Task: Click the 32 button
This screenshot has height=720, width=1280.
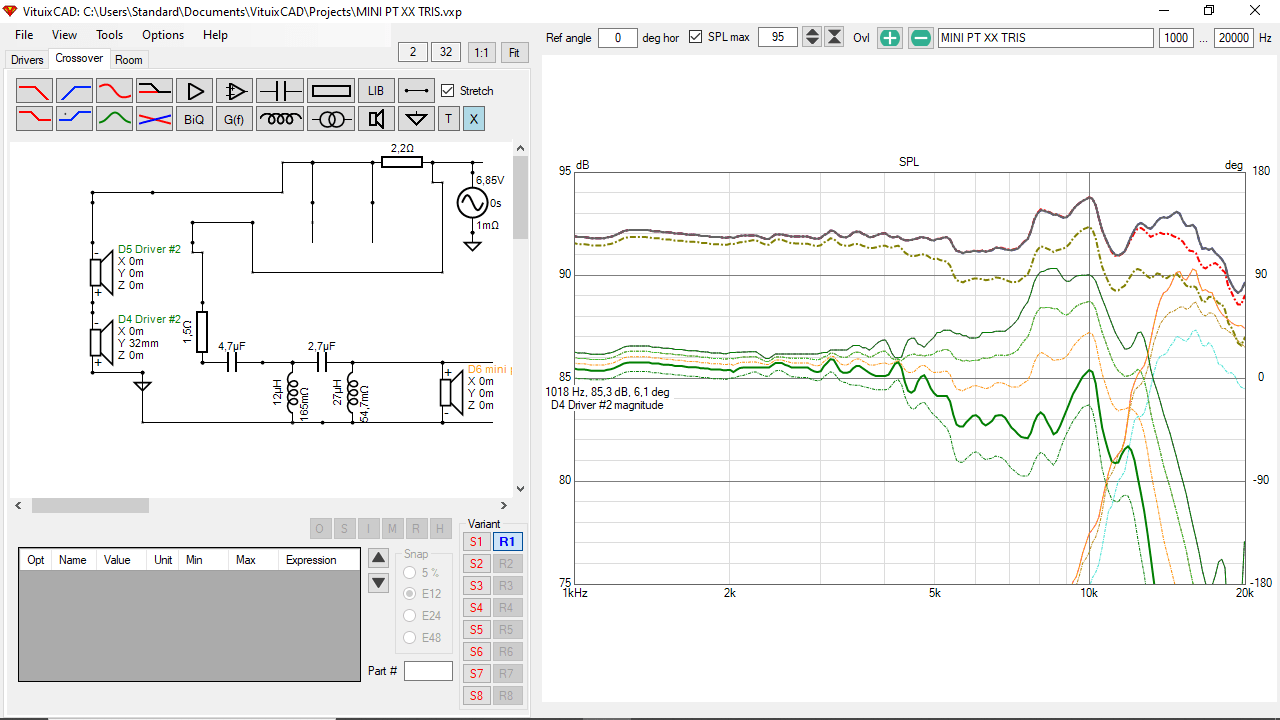Action: [445, 52]
